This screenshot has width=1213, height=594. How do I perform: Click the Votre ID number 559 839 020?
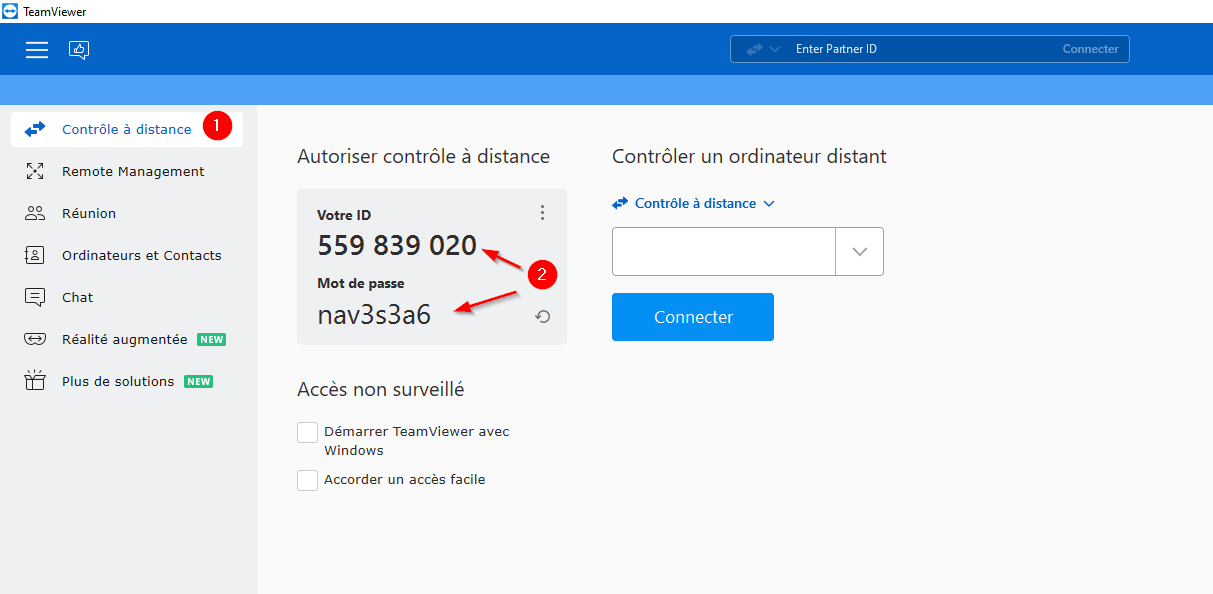click(397, 245)
